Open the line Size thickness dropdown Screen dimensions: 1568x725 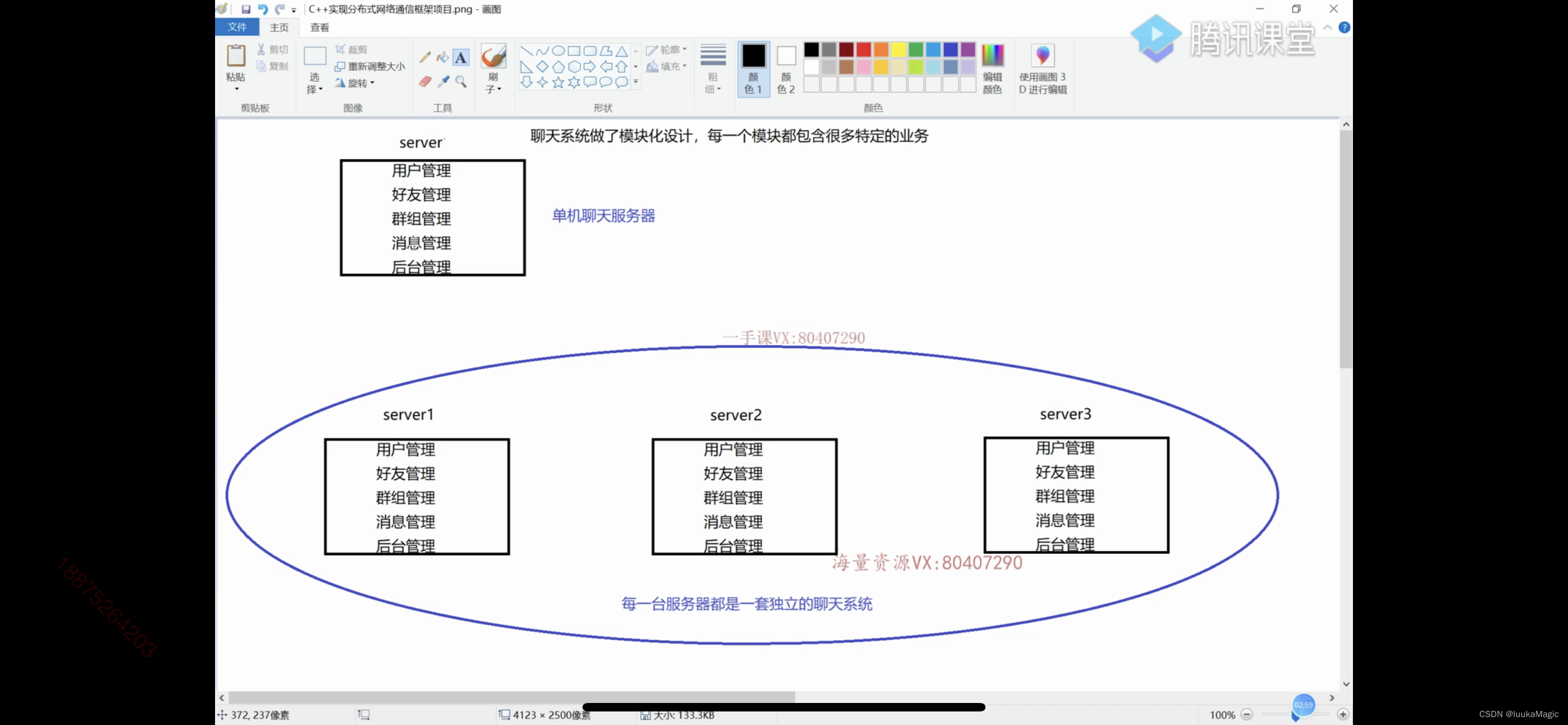[x=713, y=69]
